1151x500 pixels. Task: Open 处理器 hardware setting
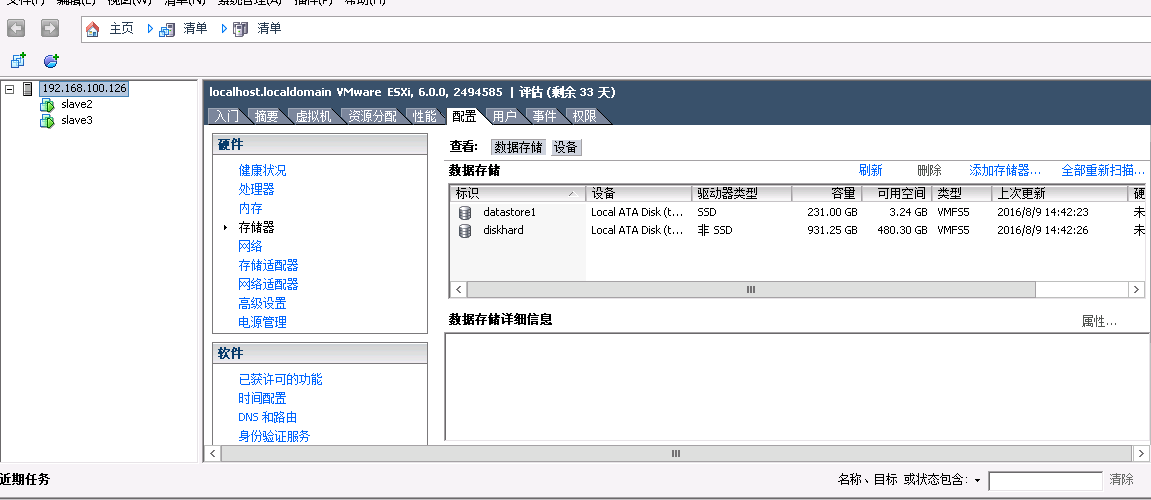coord(256,189)
